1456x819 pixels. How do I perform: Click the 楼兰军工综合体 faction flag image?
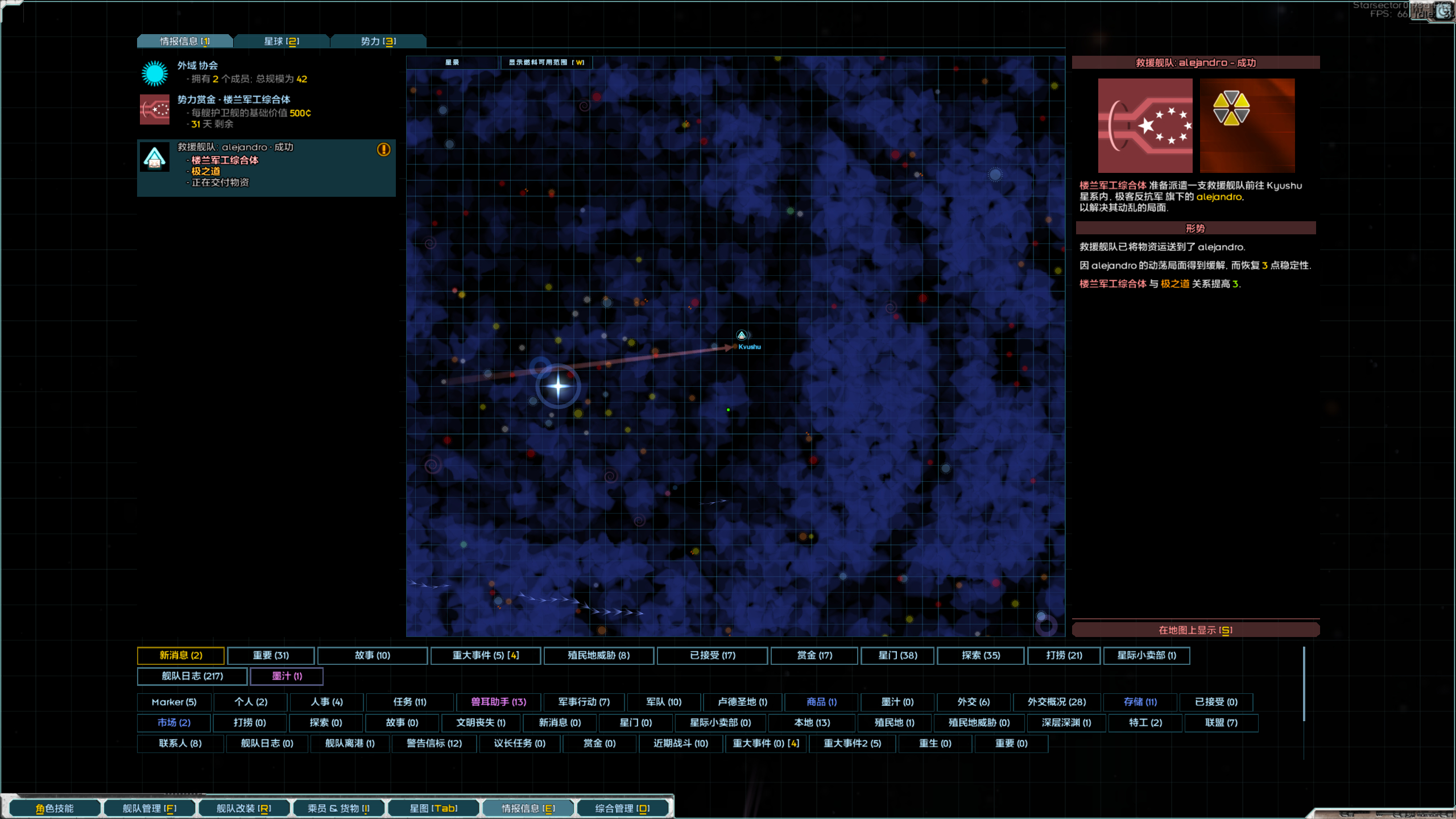point(1145,126)
